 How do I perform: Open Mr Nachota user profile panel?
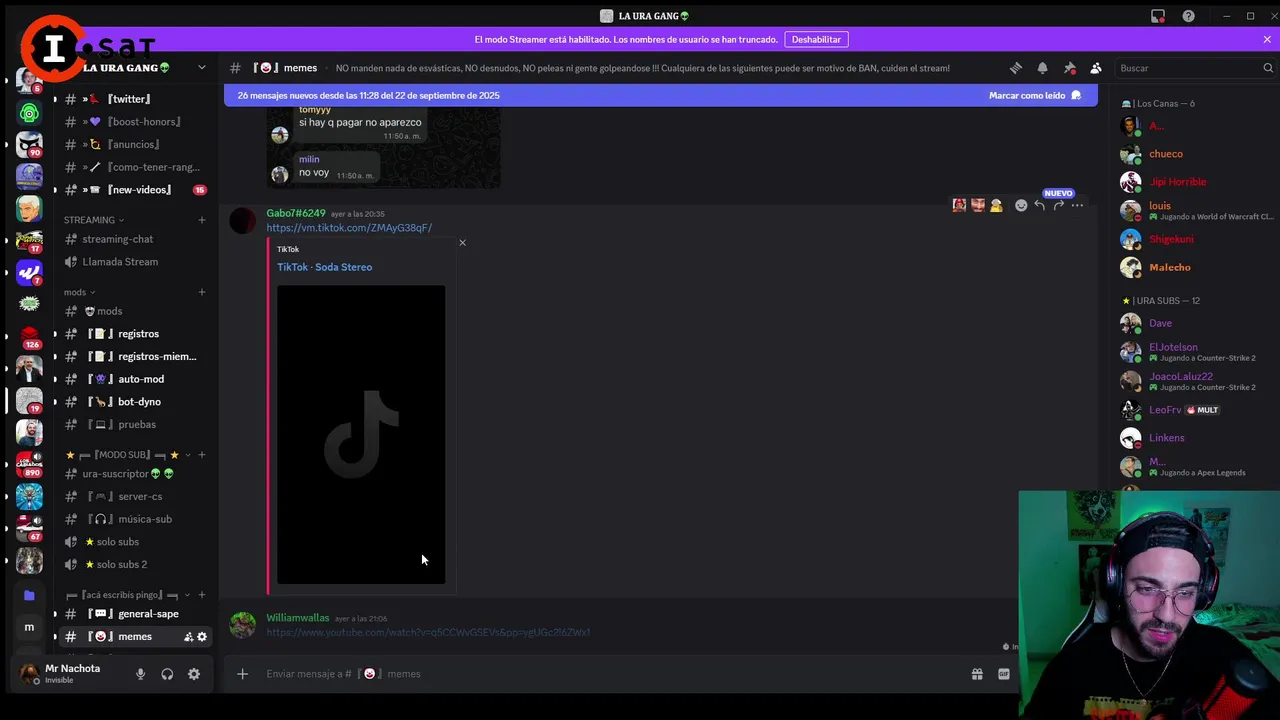click(x=72, y=674)
